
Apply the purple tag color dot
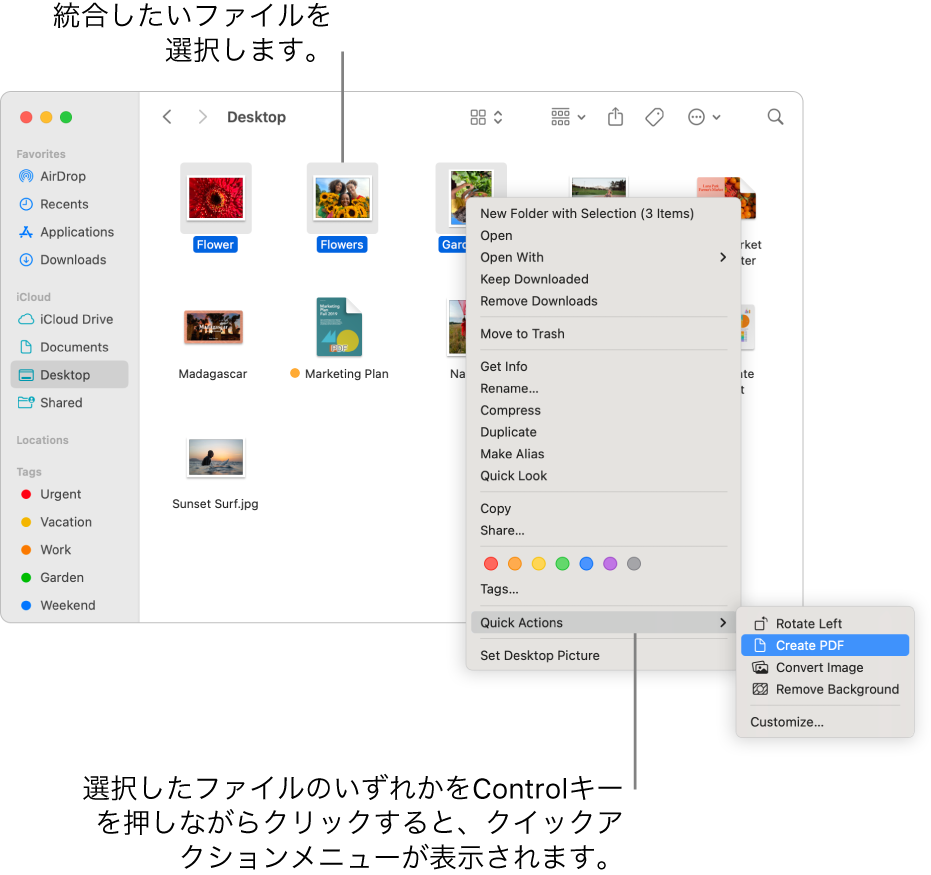(x=610, y=563)
